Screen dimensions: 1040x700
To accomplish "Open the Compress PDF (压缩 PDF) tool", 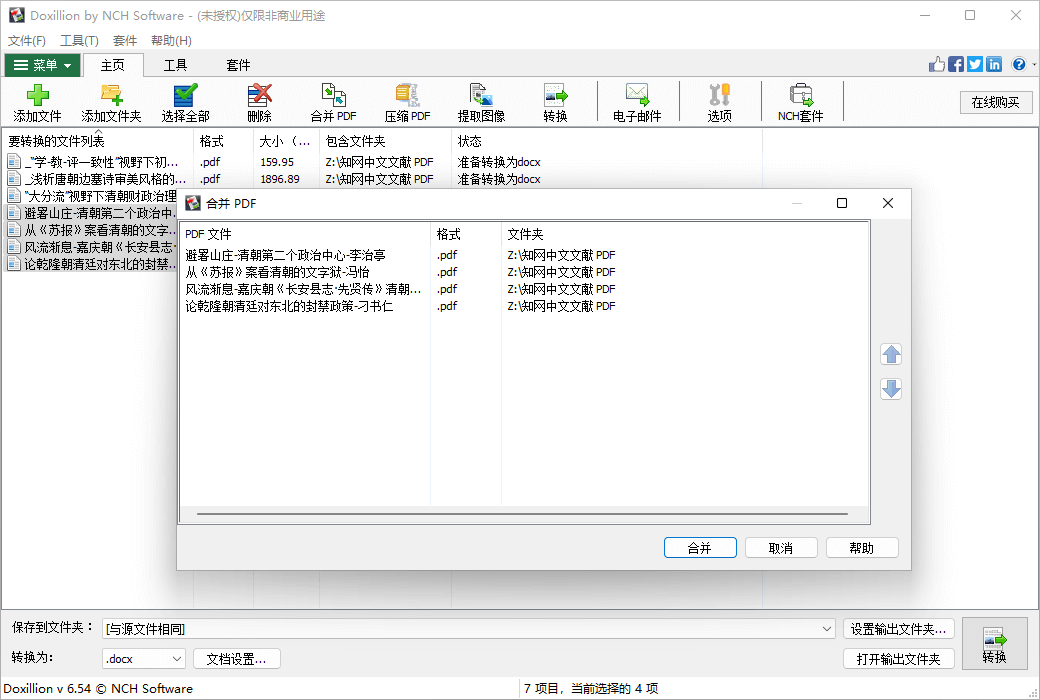I will [x=407, y=103].
